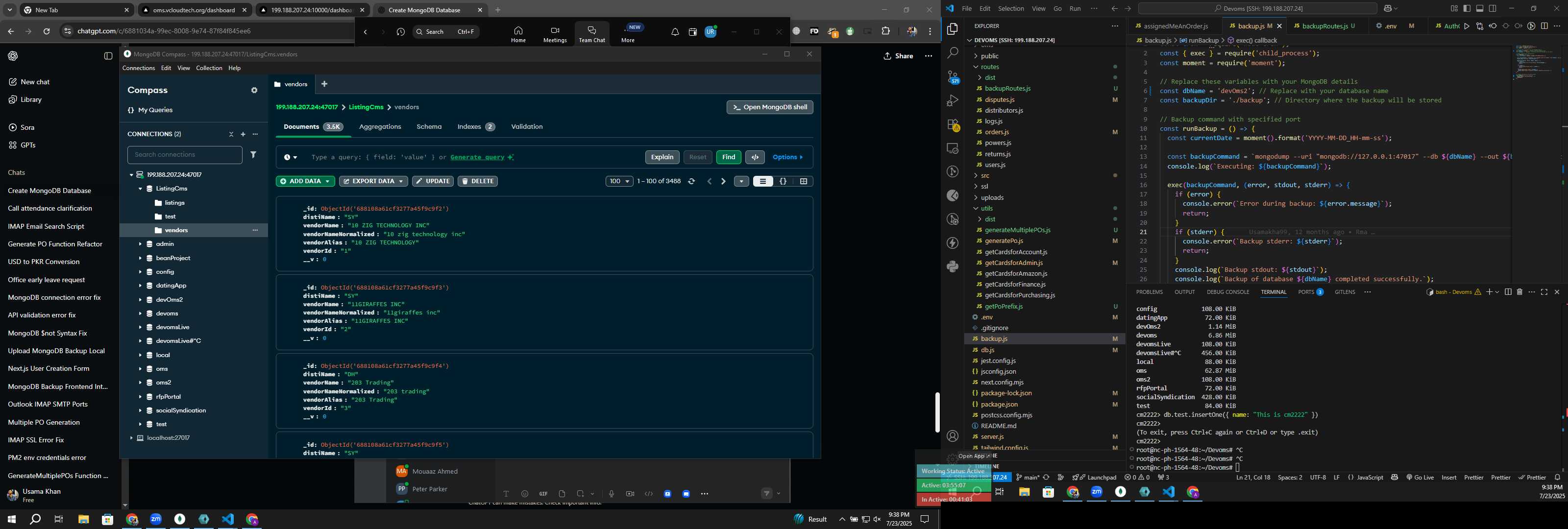Maximize the VS Code terminal panel

(1544, 292)
